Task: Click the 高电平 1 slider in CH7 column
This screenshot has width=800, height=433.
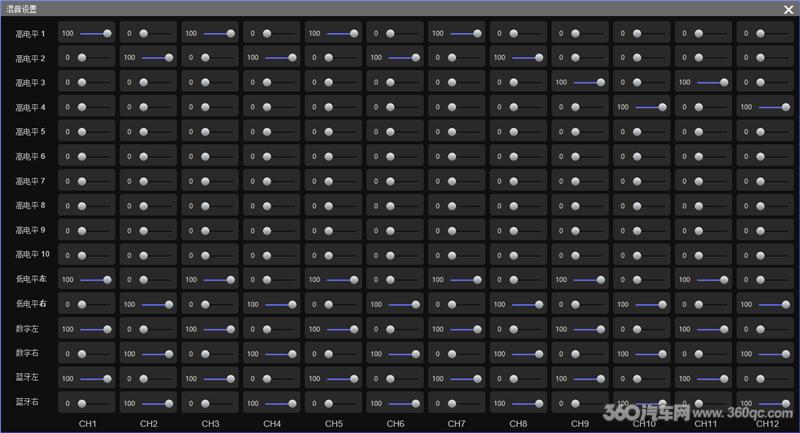Action: click(x=466, y=34)
